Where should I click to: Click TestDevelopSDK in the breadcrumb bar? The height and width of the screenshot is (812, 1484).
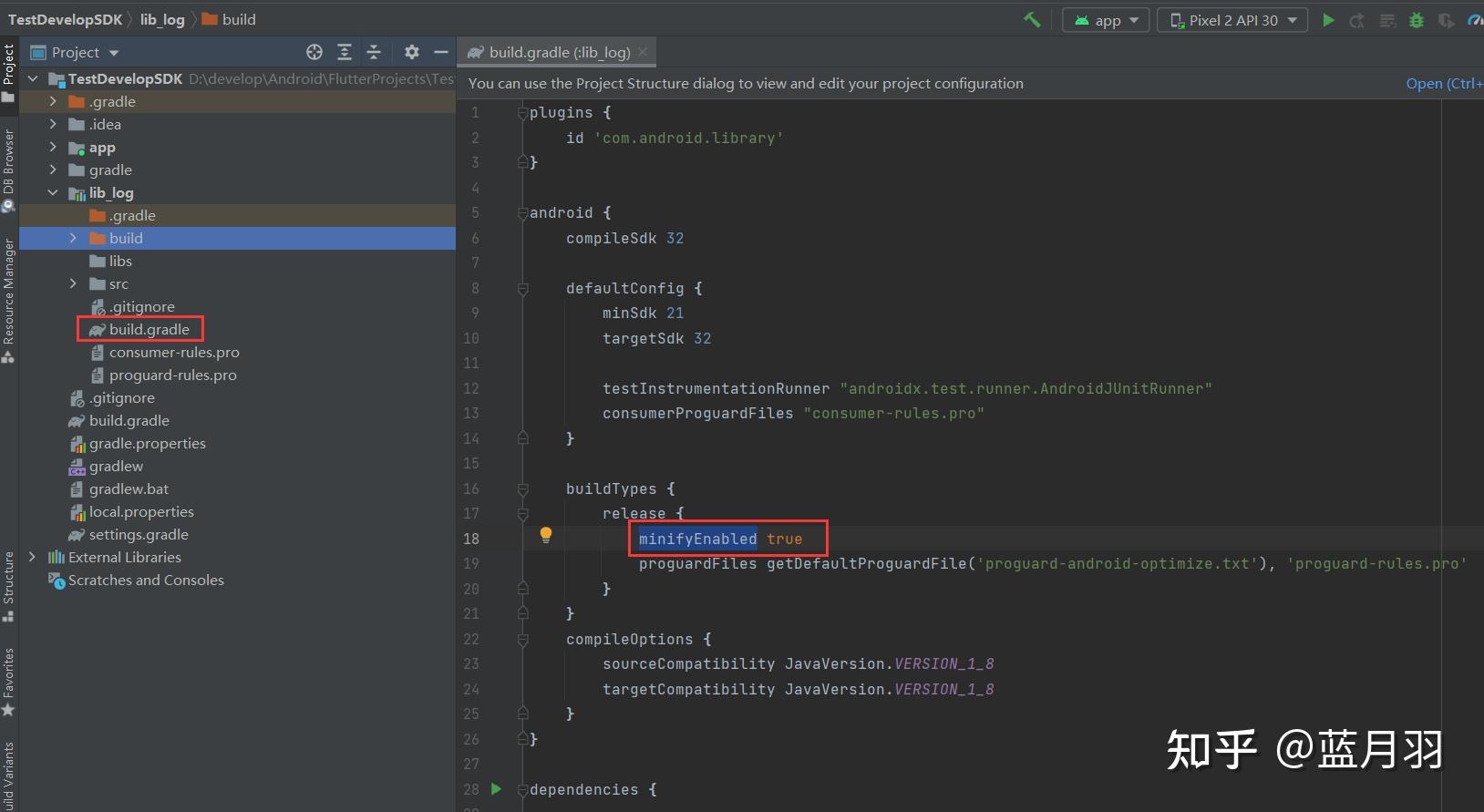65,19
